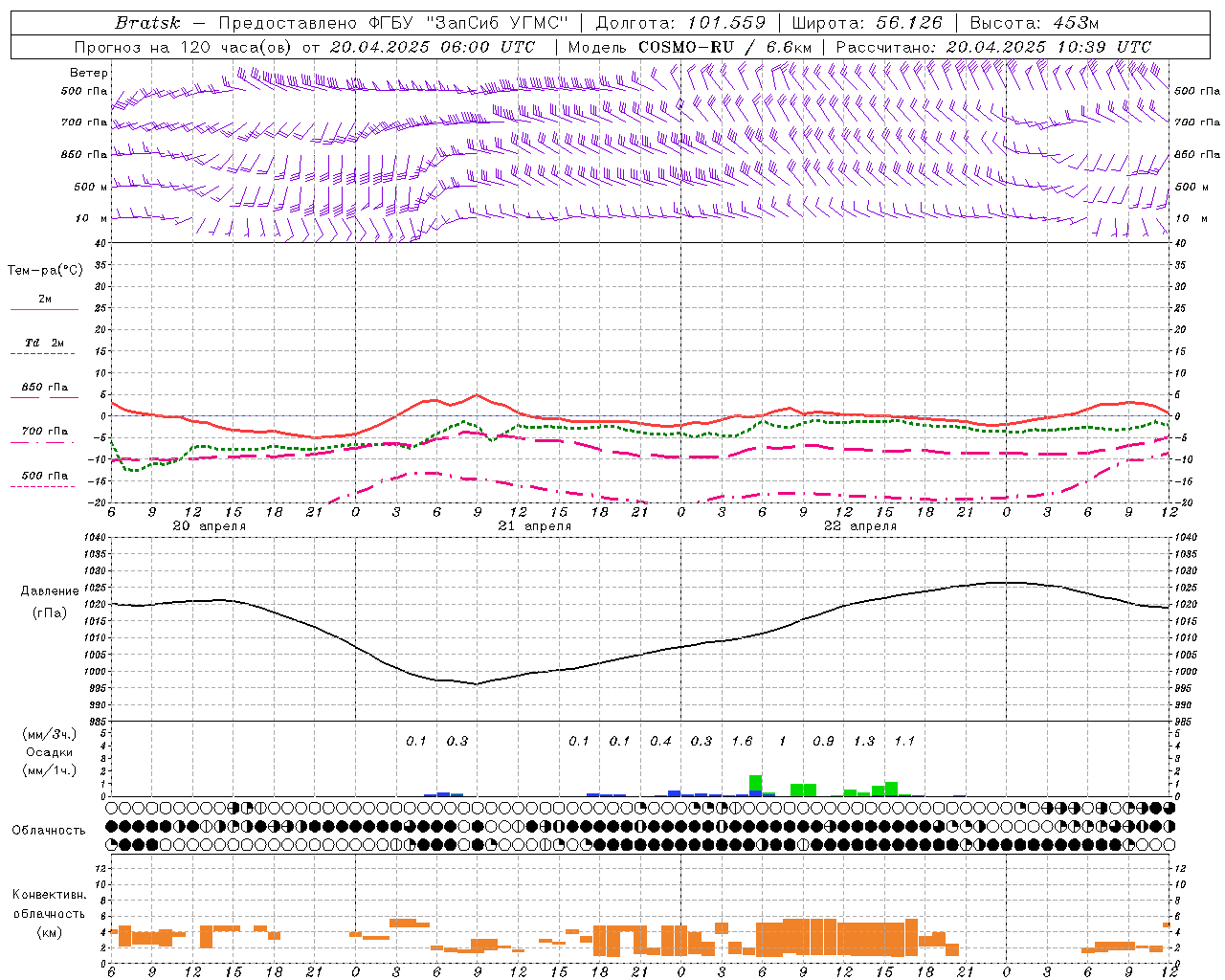This screenshot has width=1225, height=980.
Task: Click the (мм/1ч.) units label
Action: tap(50, 770)
